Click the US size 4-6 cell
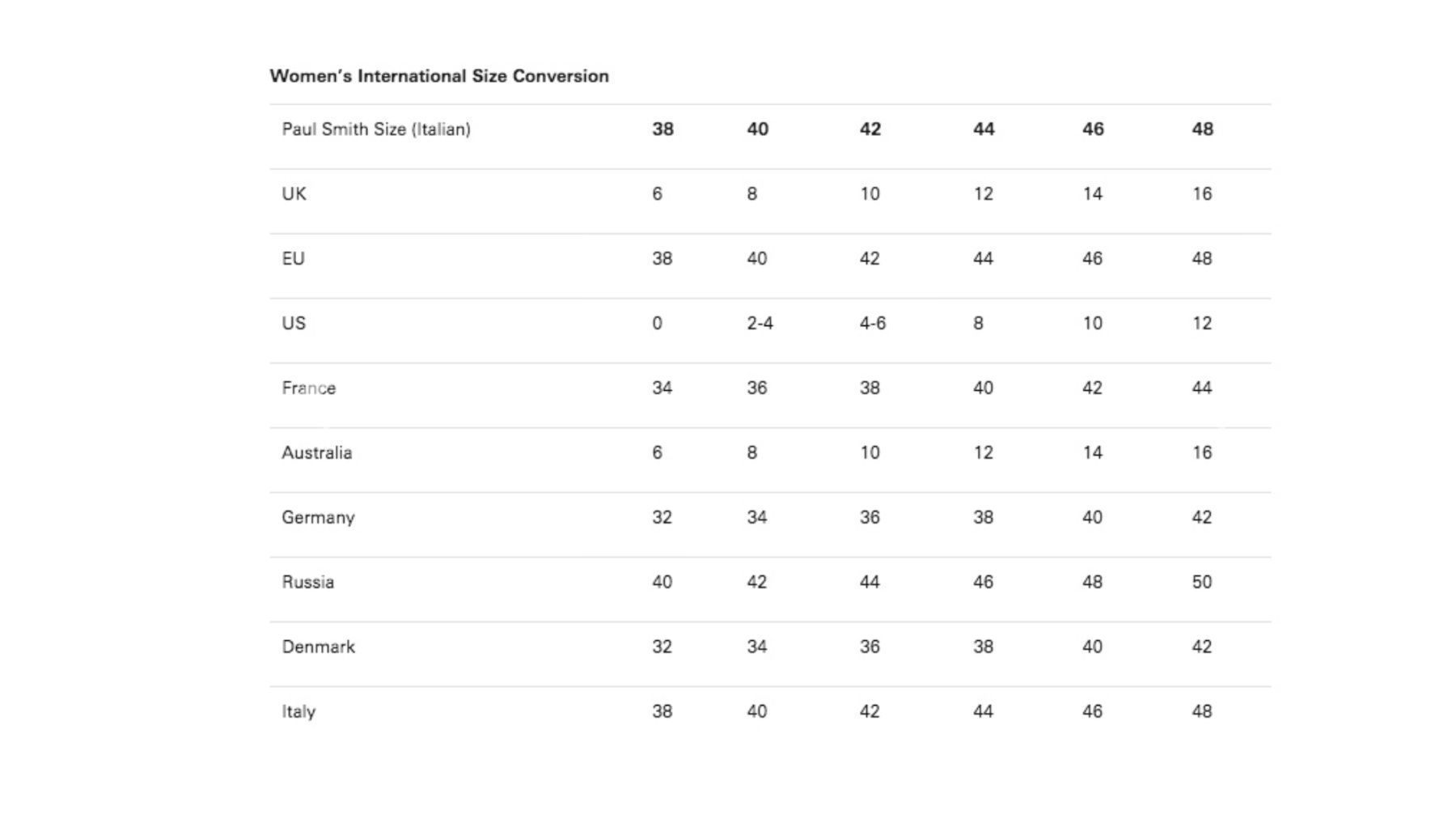 (x=873, y=324)
